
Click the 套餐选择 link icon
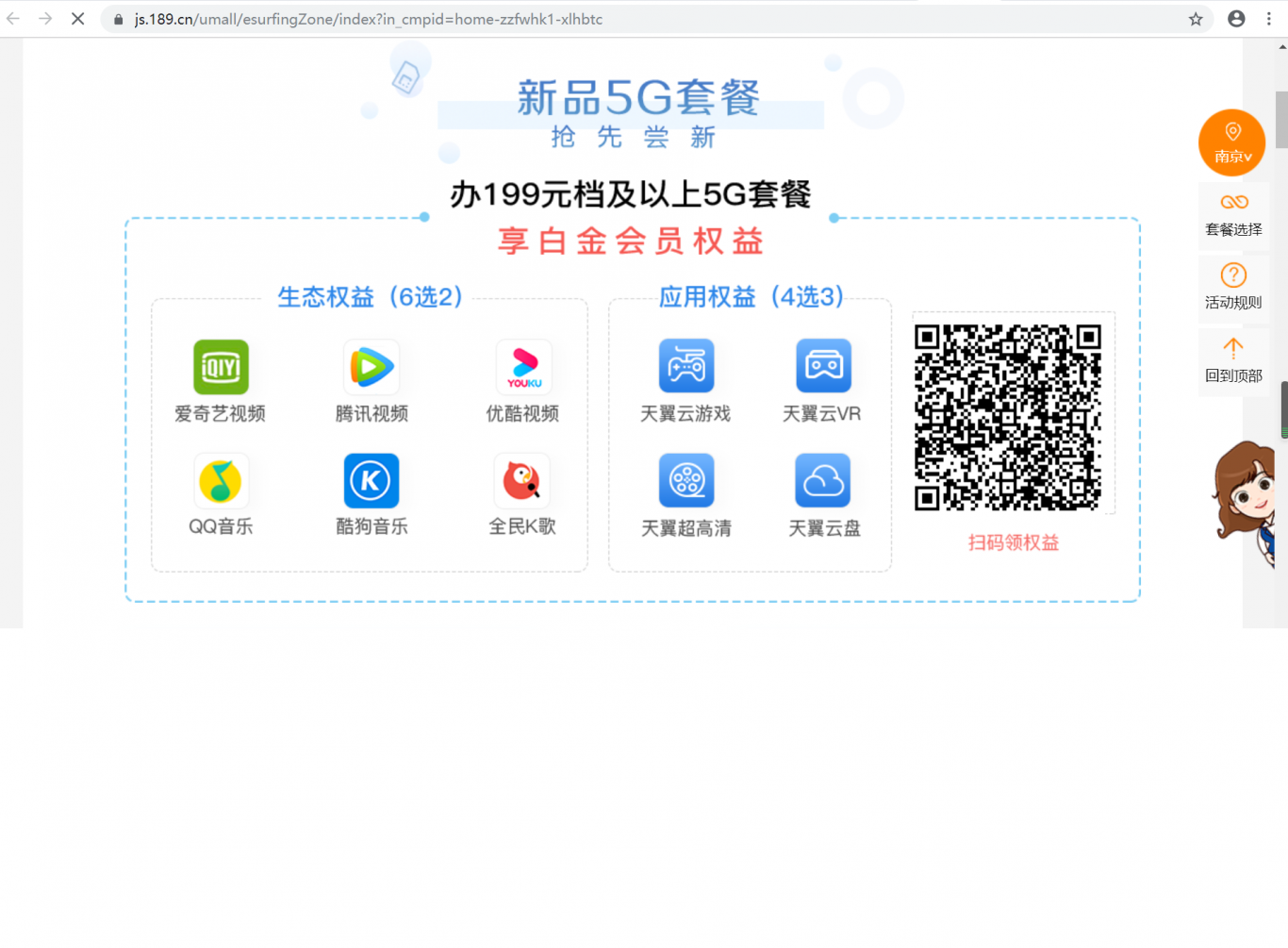(1234, 202)
